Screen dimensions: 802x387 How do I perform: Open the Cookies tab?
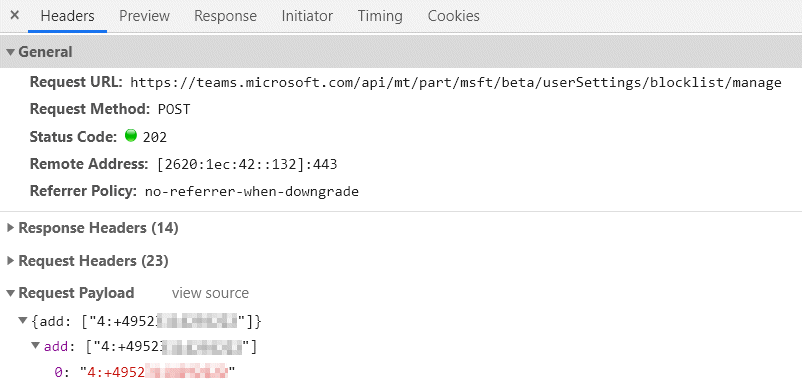point(454,16)
